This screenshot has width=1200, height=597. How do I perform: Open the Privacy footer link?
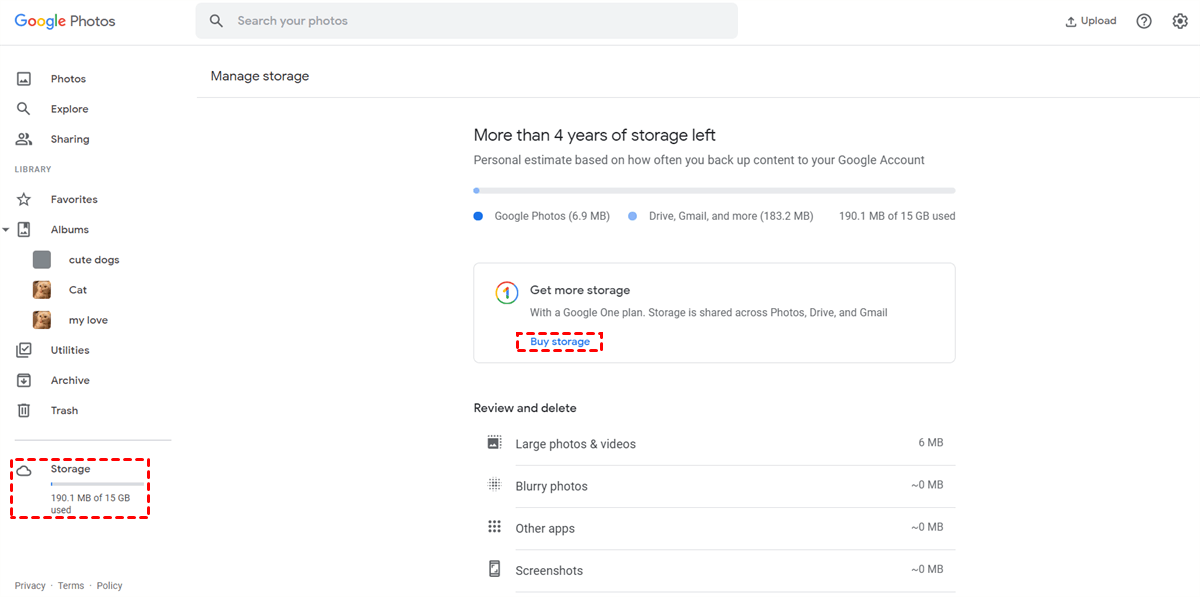(x=30, y=586)
